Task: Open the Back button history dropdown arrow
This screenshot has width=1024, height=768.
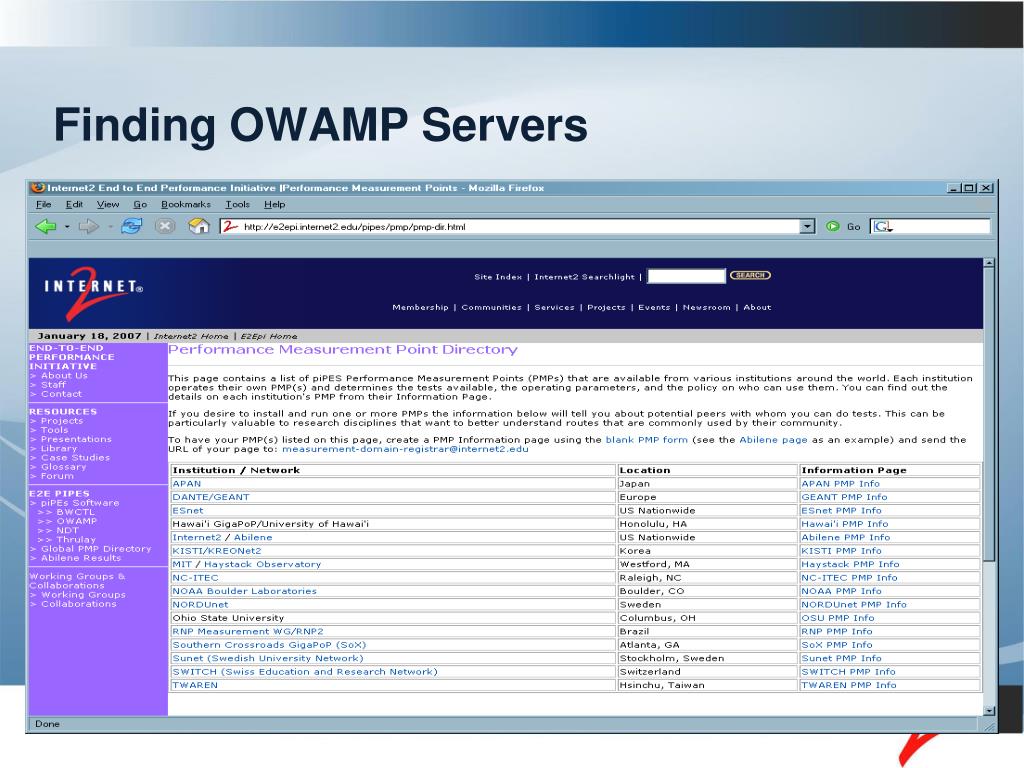Action: pyautogui.click(x=67, y=227)
